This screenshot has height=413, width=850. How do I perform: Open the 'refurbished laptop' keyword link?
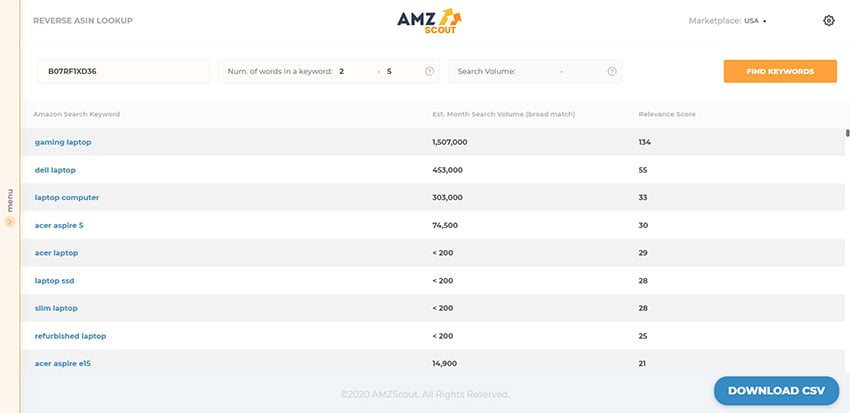[x=70, y=336]
